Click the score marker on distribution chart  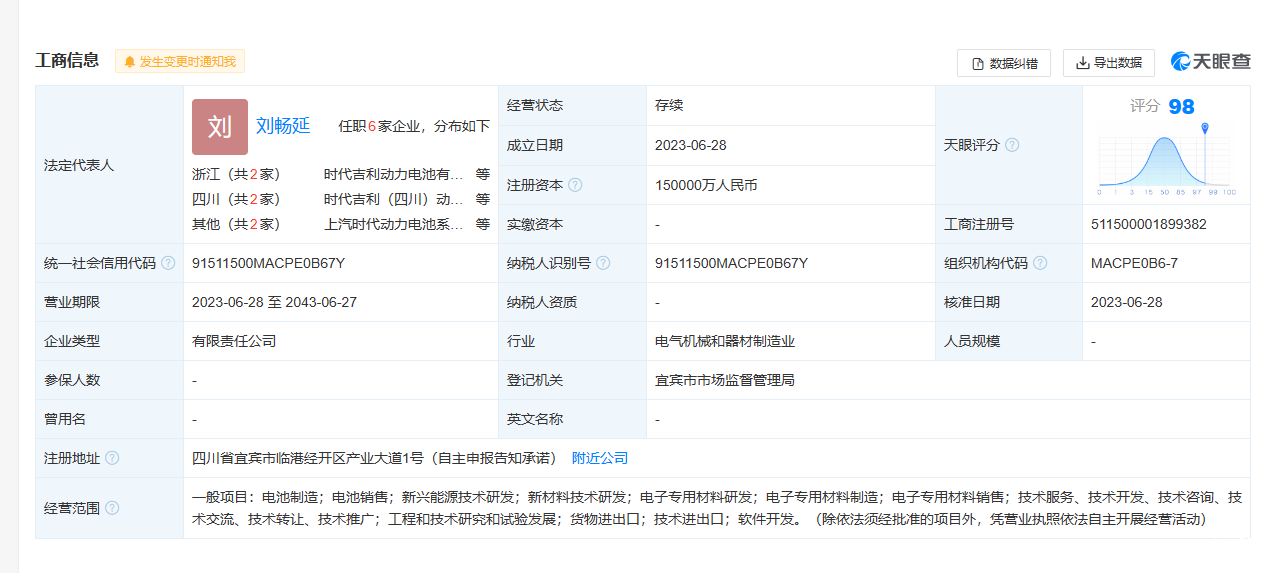[1205, 128]
